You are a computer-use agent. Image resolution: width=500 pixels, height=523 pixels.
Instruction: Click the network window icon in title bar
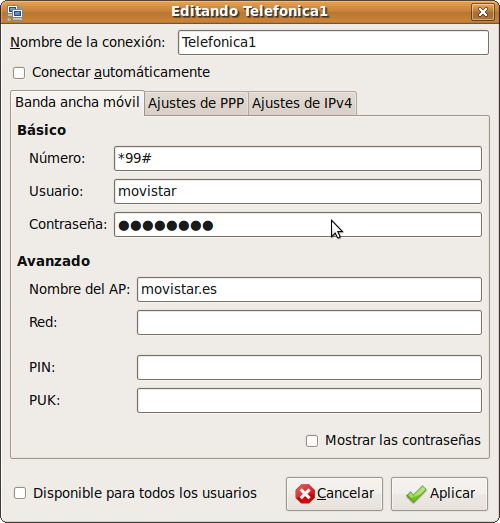point(15,13)
